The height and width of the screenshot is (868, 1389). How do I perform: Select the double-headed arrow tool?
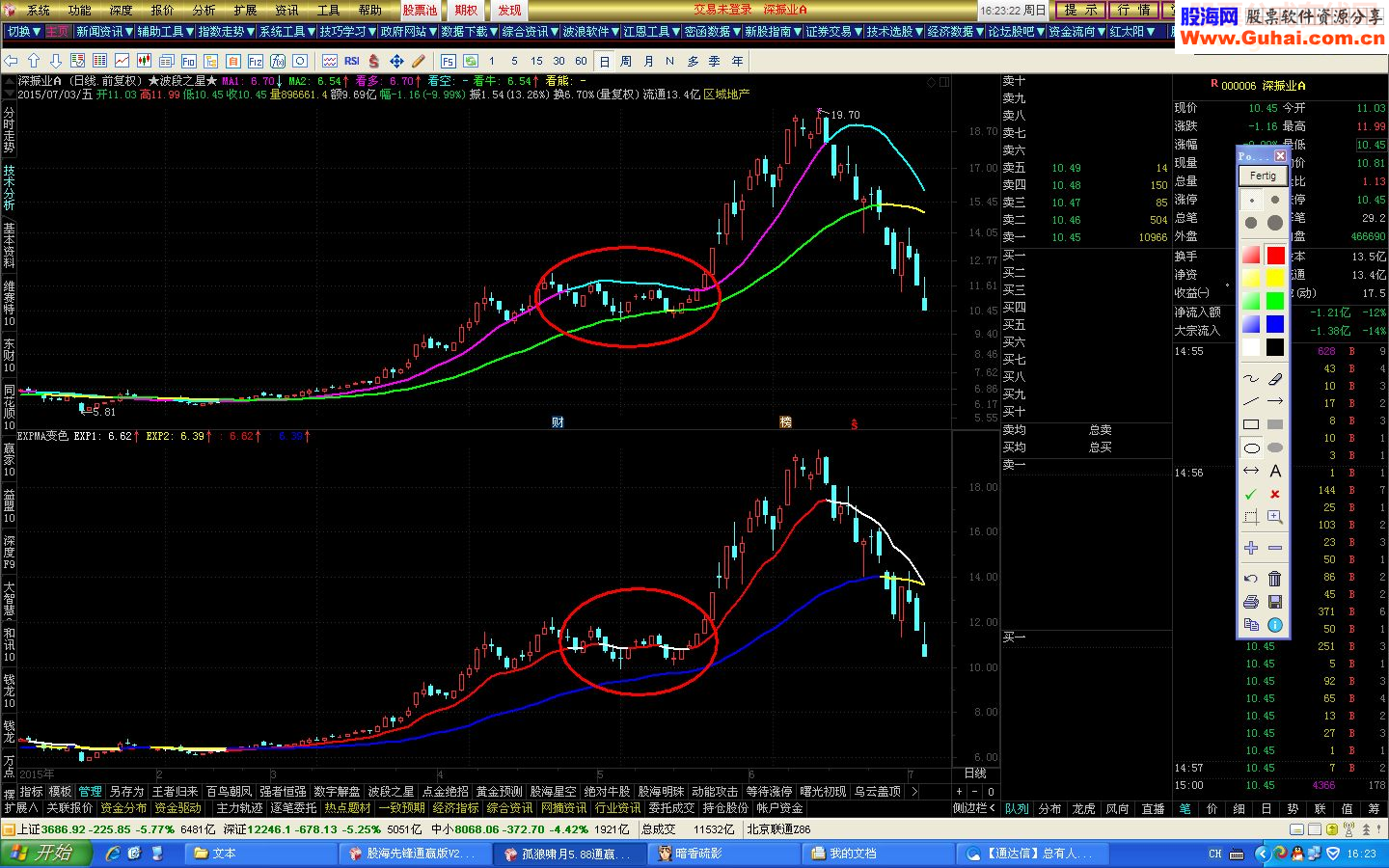tap(1251, 471)
